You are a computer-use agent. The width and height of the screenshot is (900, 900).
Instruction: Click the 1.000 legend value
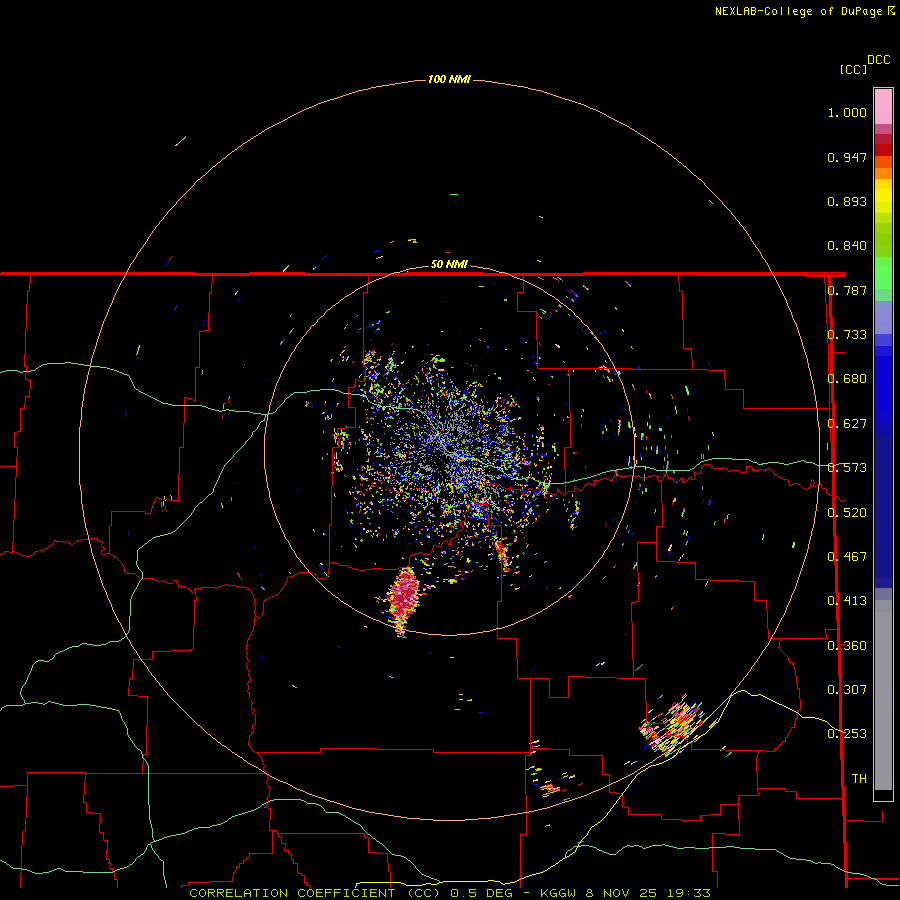point(847,112)
